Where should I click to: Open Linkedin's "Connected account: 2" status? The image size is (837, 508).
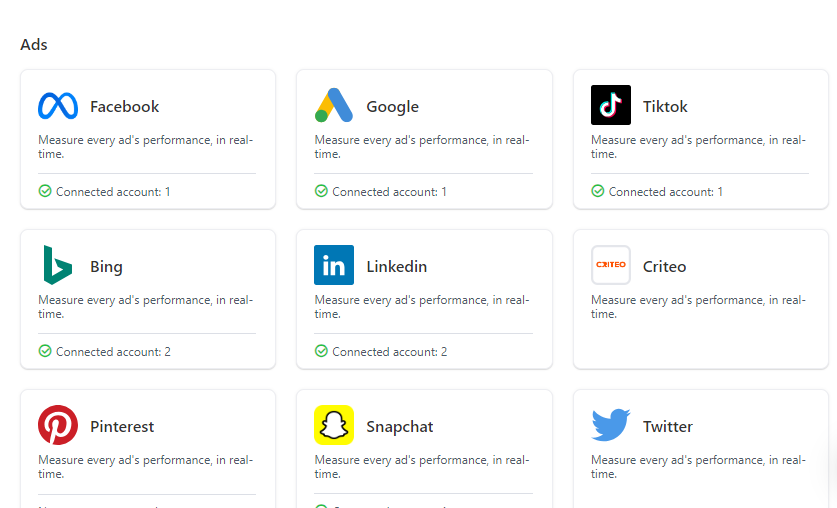point(389,352)
